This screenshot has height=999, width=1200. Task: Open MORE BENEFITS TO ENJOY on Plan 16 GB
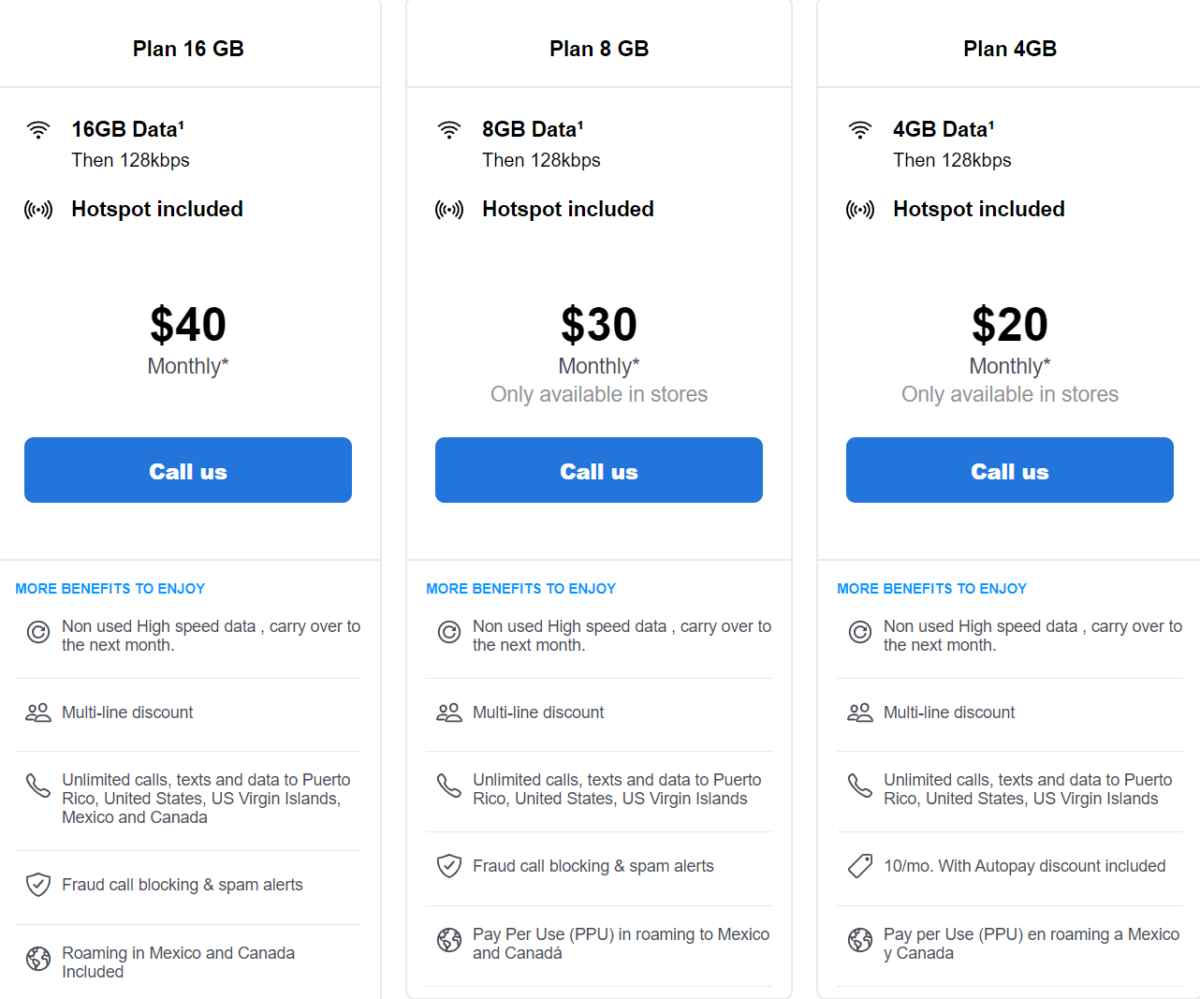(110, 589)
